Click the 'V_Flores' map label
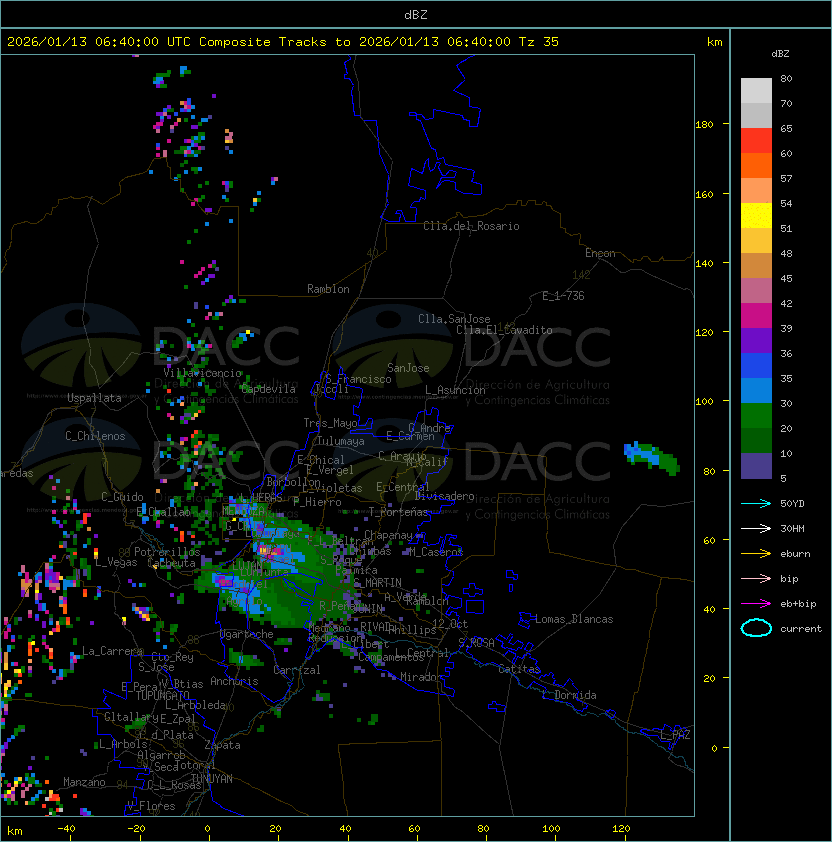The width and height of the screenshot is (832, 842). pyautogui.click(x=151, y=807)
